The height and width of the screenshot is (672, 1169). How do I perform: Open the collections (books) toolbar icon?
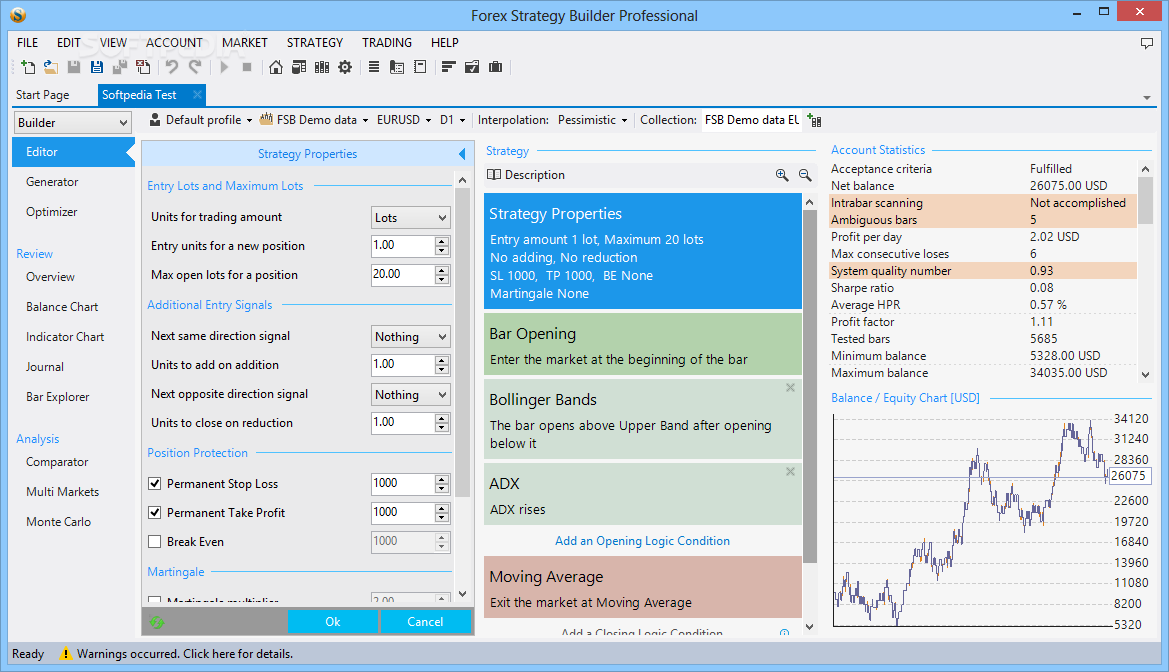(x=322, y=67)
